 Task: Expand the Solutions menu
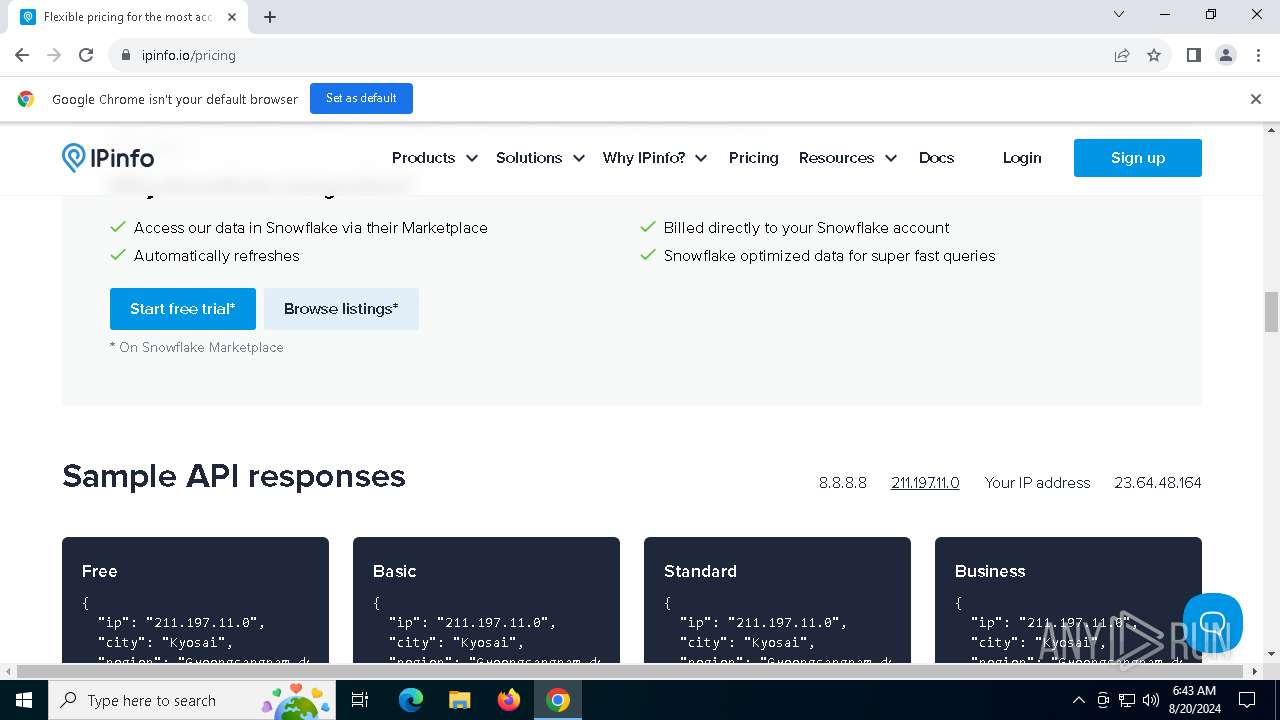pyautogui.click(x=540, y=158)
